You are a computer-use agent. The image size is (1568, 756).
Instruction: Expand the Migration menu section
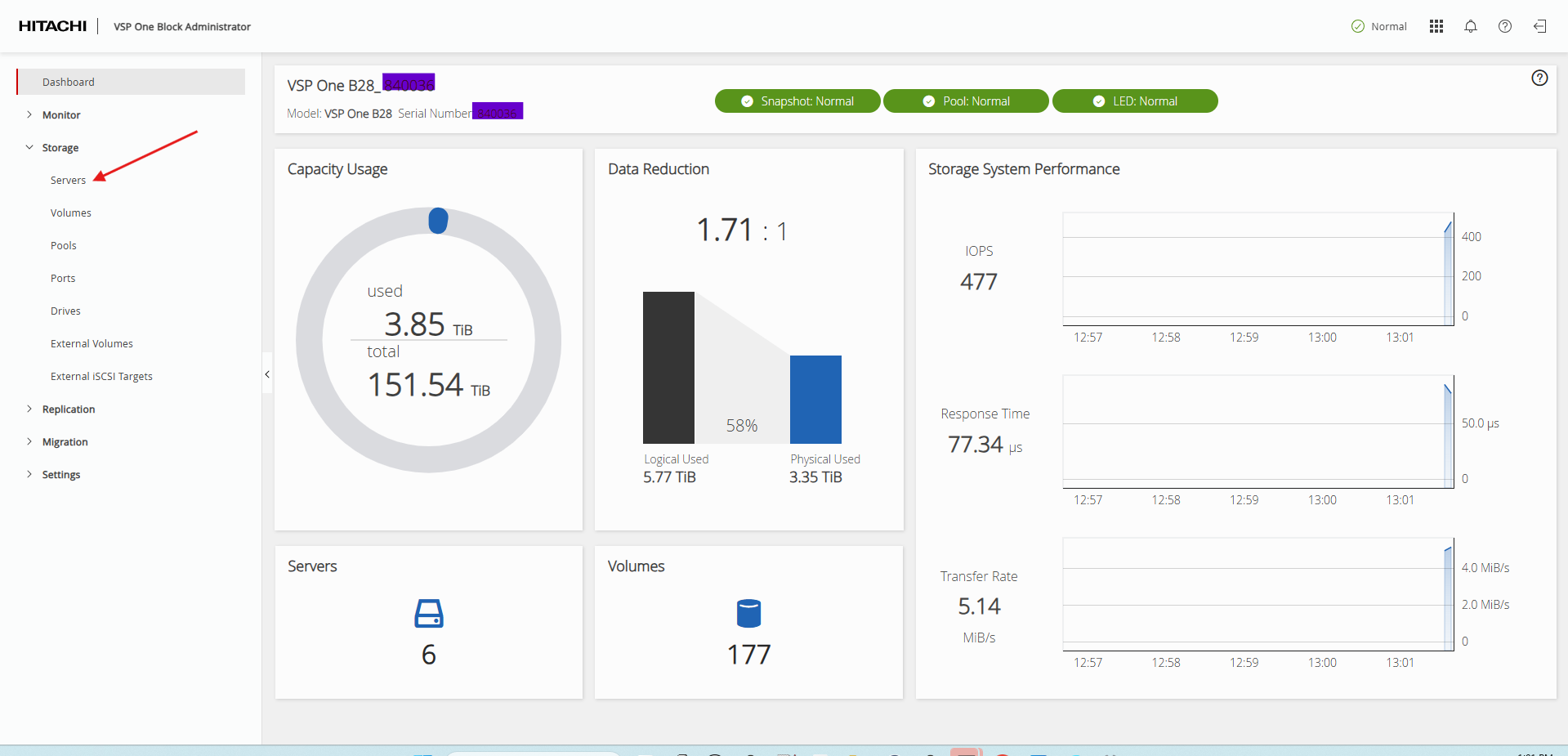coord(65,442)
